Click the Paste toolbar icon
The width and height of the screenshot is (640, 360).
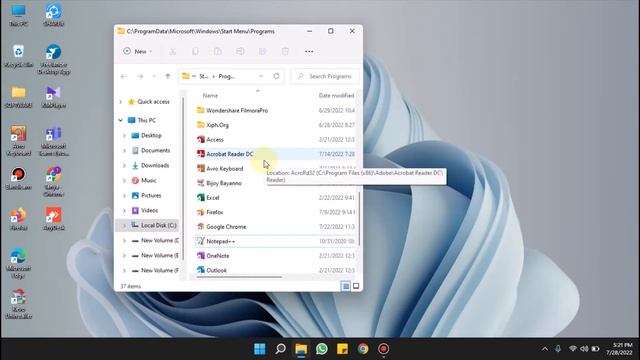coord(218,51)
